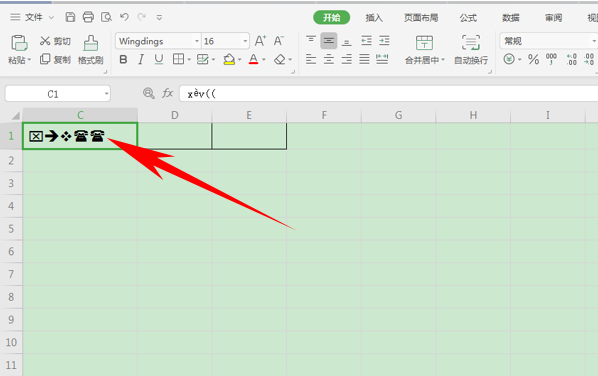The height and width of the screenshot is (376, 598).
Task: Apply the red font color swatch
Action: pyautogui.click(x=253, y=59)
